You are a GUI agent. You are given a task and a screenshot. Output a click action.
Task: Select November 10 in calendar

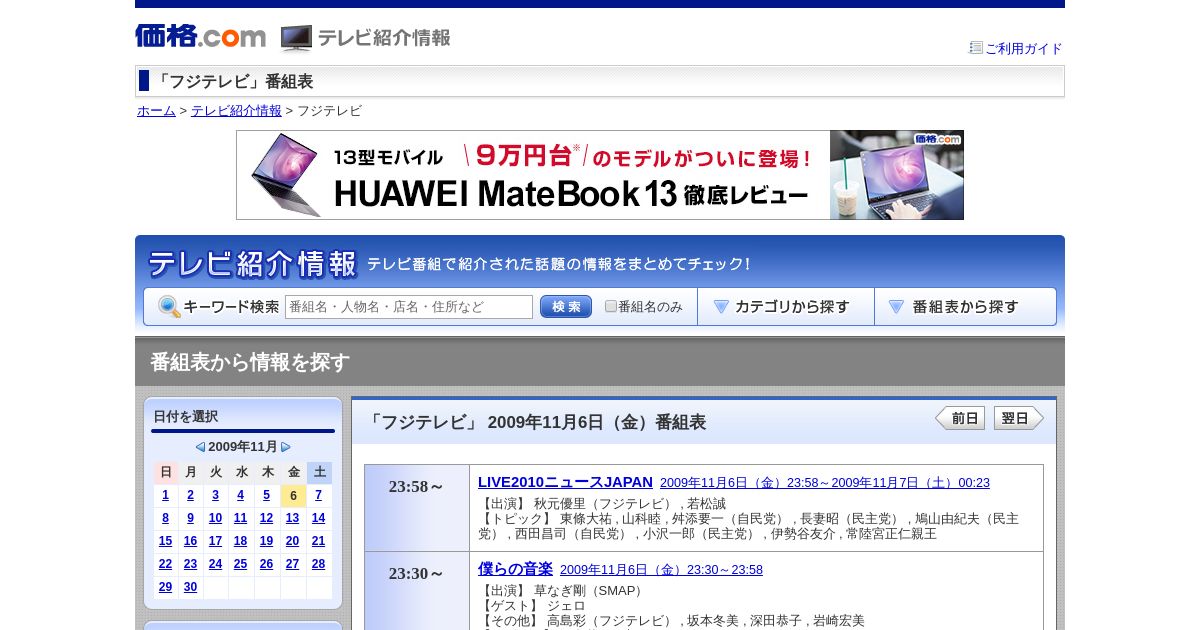215,518
